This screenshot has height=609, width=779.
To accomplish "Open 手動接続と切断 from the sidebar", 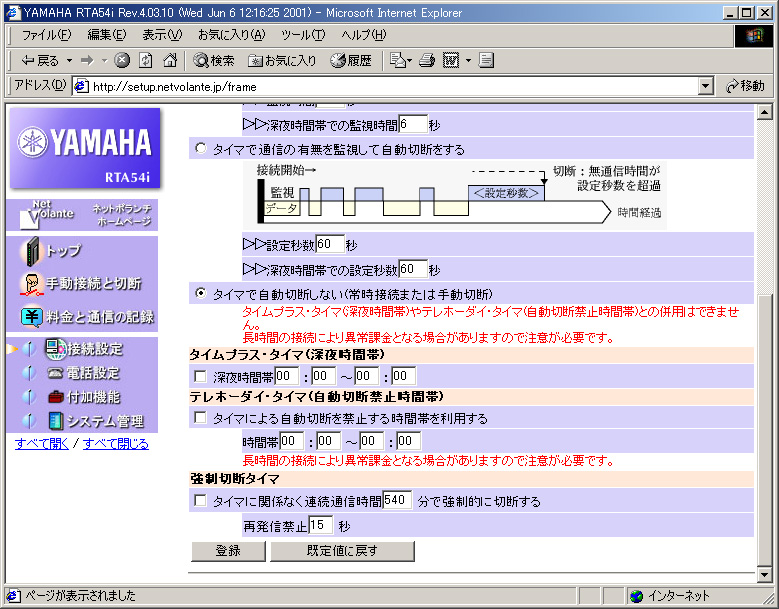I will click(x=92, y=283).
